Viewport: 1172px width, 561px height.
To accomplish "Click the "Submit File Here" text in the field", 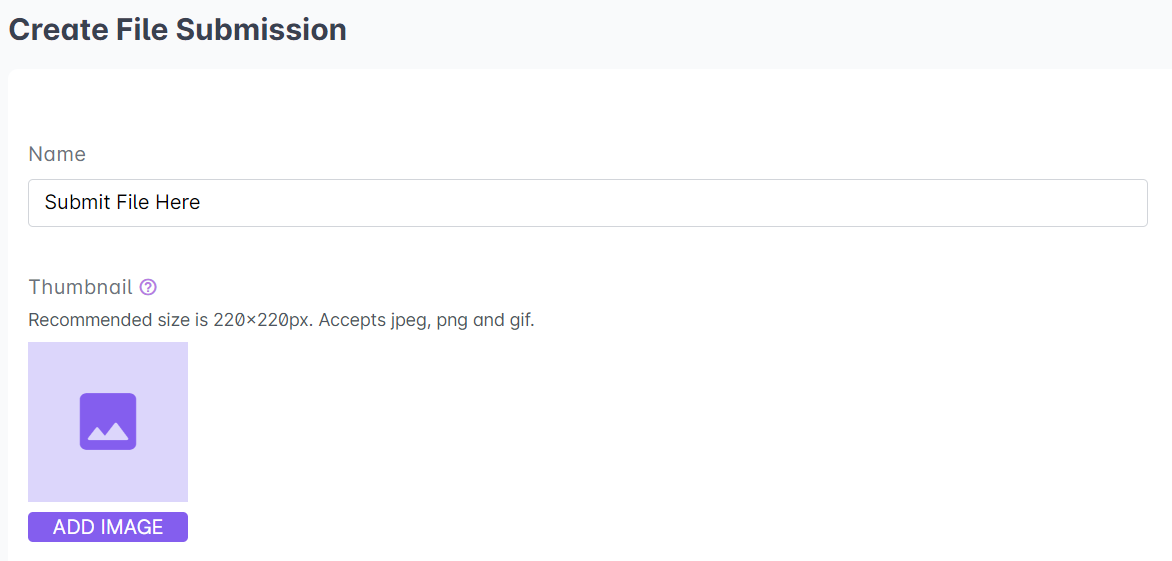I will tap(122, 203).
